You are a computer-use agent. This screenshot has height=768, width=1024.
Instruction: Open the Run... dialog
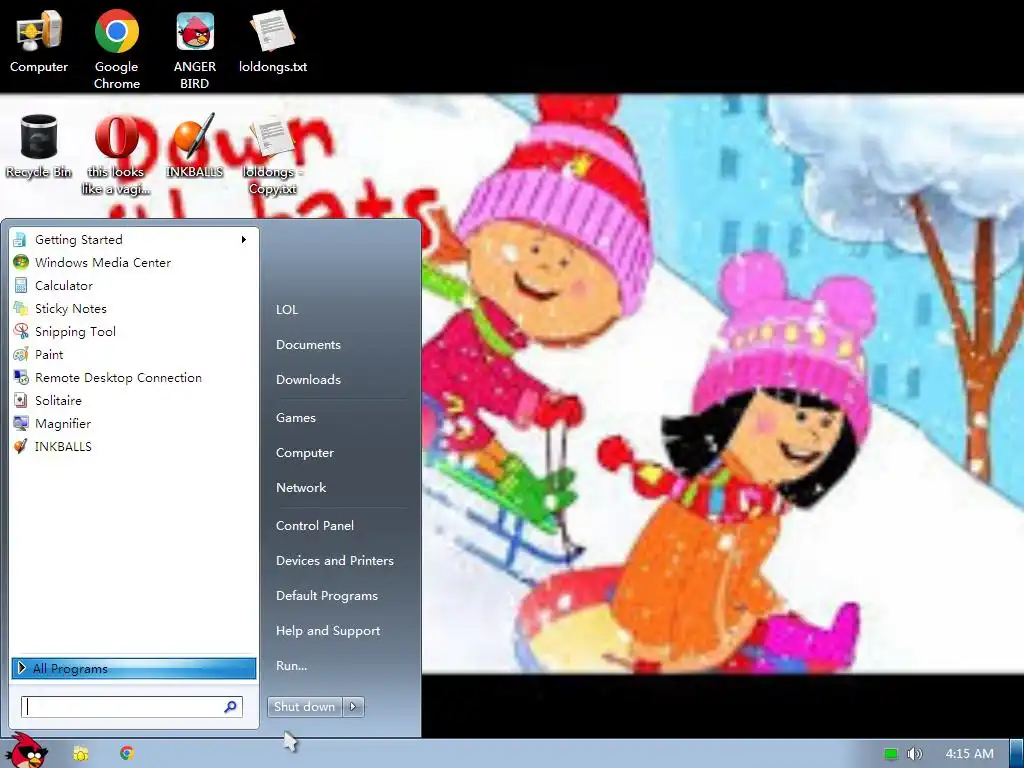click(x=291, y=666)
